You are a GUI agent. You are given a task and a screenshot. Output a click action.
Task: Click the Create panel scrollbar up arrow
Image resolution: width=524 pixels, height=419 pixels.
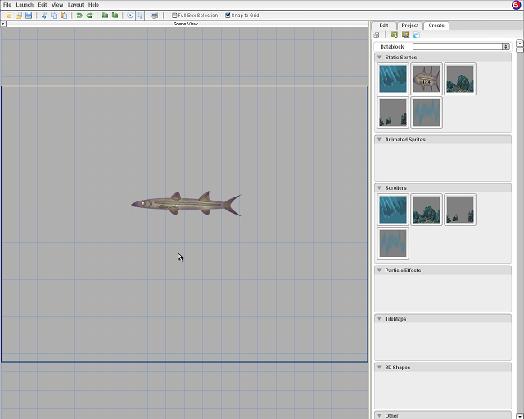tap(520, 43)
